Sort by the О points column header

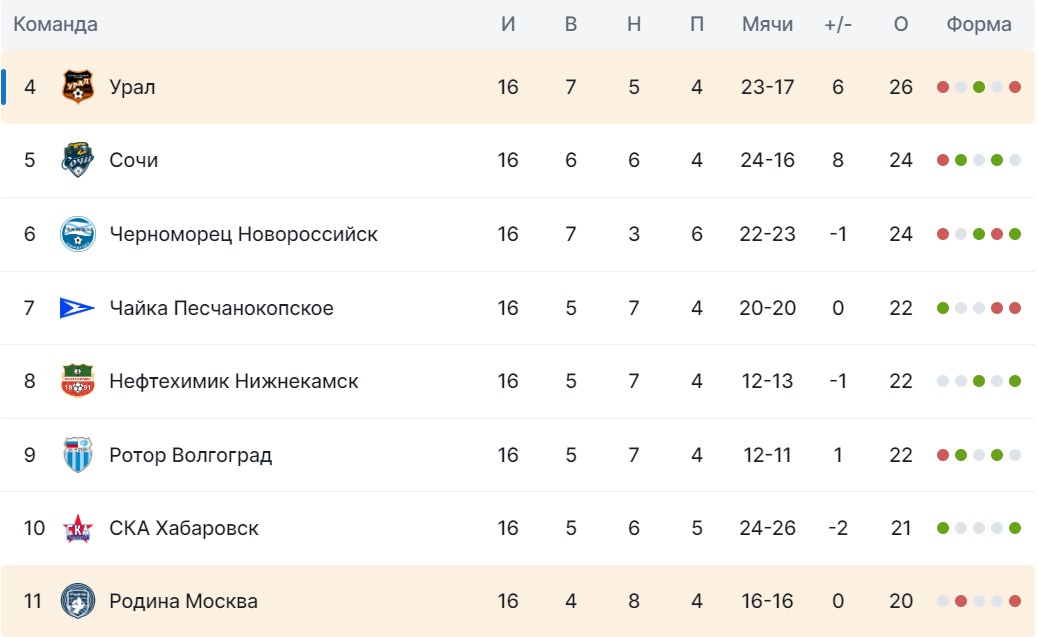pos(901,25)
